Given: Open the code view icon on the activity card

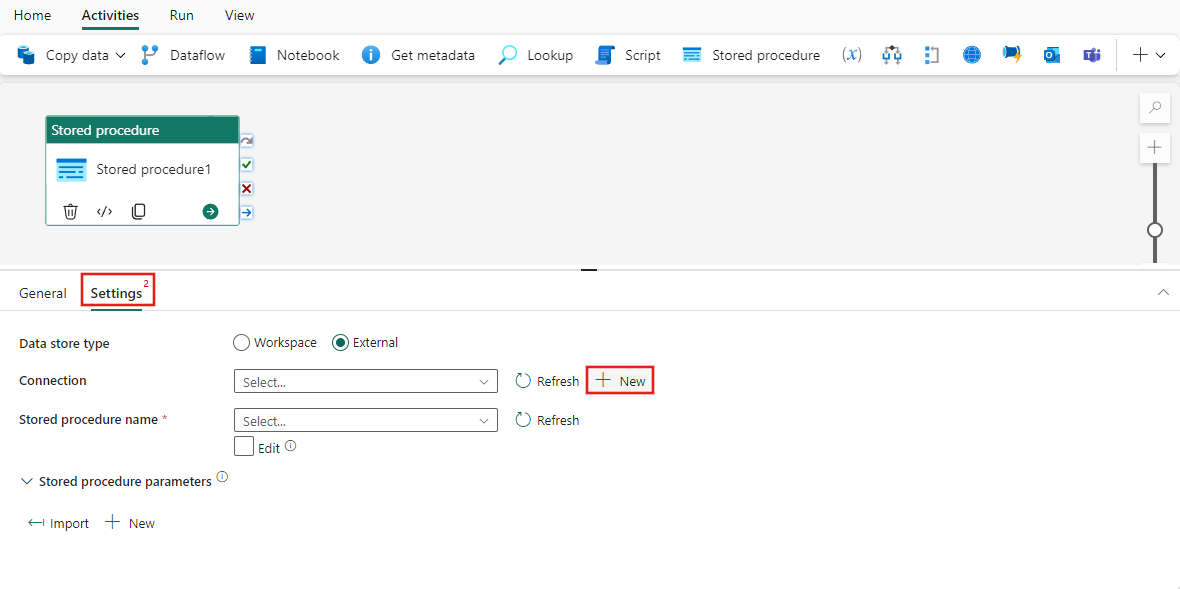Looking at the screenshot, I should 104,211.
